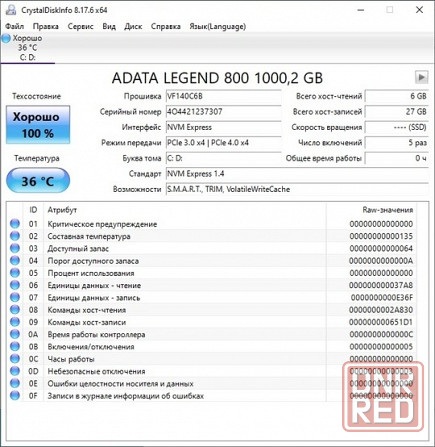Click status orb for Единицы данных - чтение
The width and height of the screenshot is (435, 447).
pos(15,285)
